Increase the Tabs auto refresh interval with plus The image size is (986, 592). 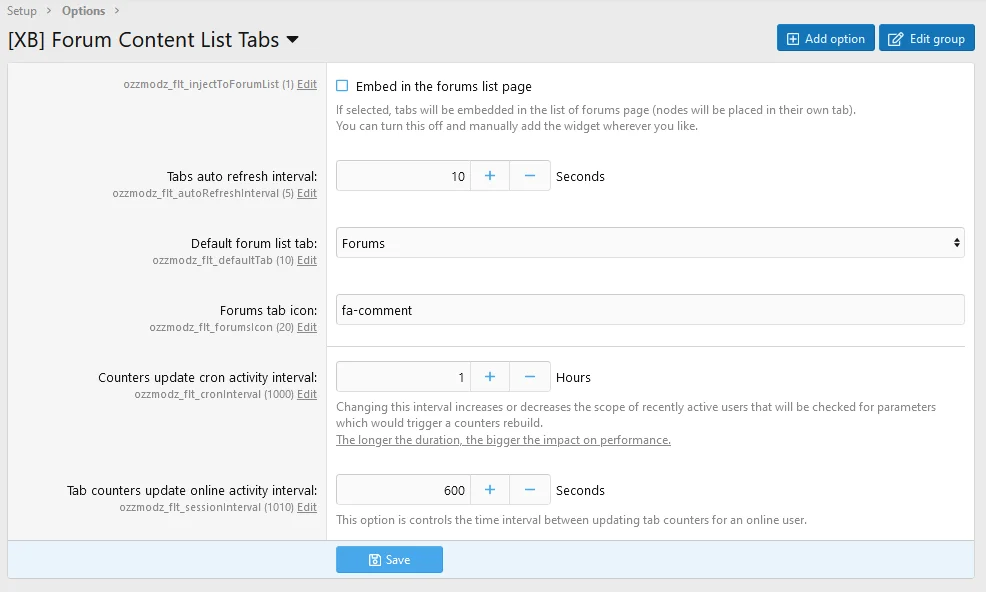point(490,176)
